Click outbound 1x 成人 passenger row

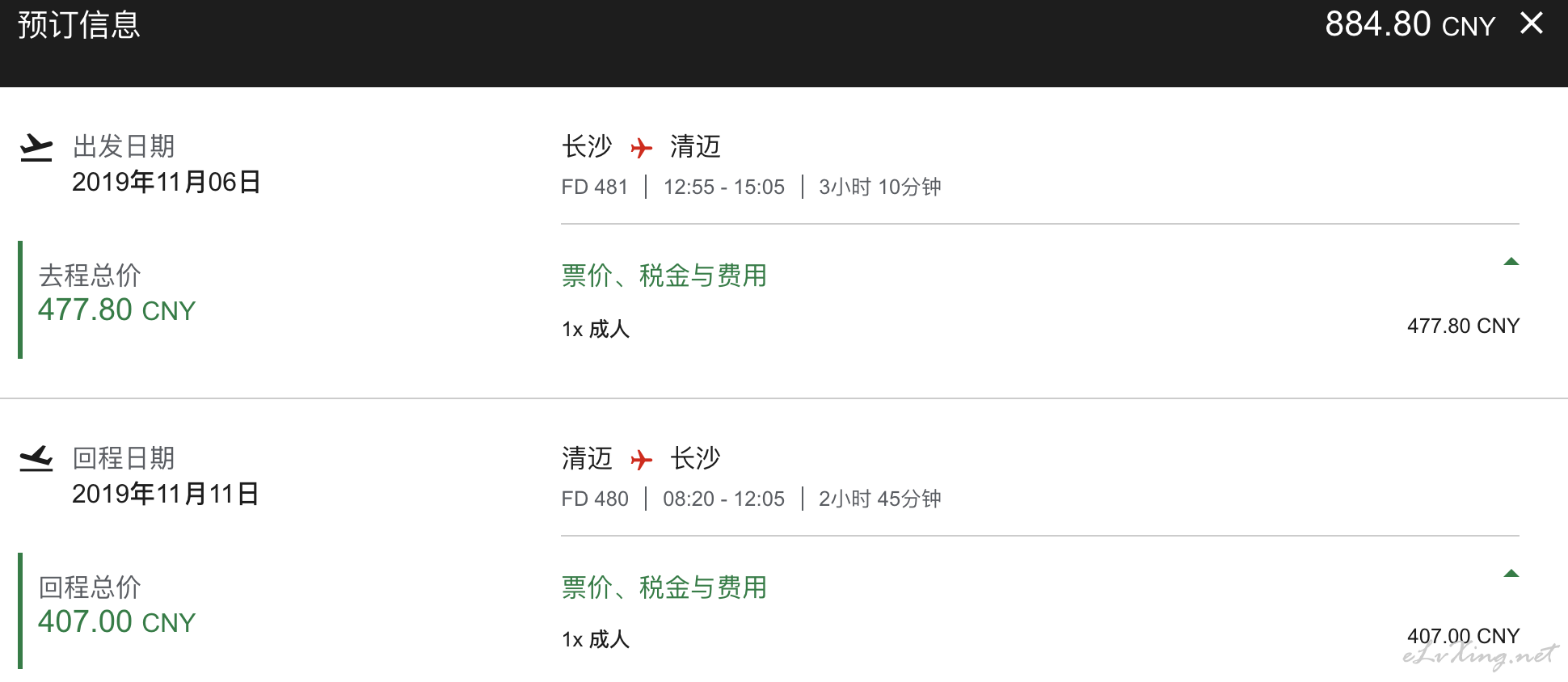[x=1040, y=328]
